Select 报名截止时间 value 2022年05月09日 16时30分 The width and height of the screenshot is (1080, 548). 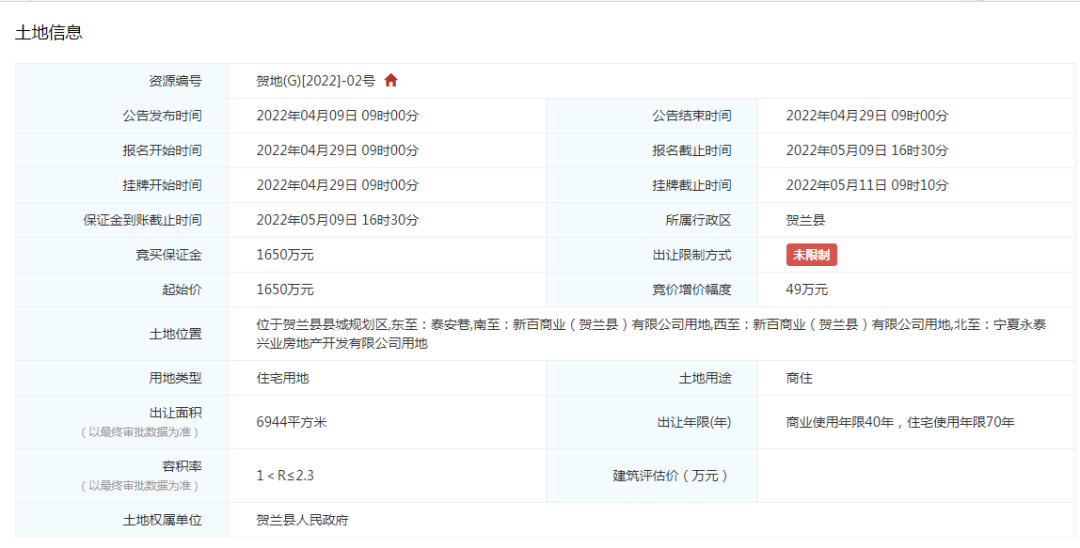(867, 151)
